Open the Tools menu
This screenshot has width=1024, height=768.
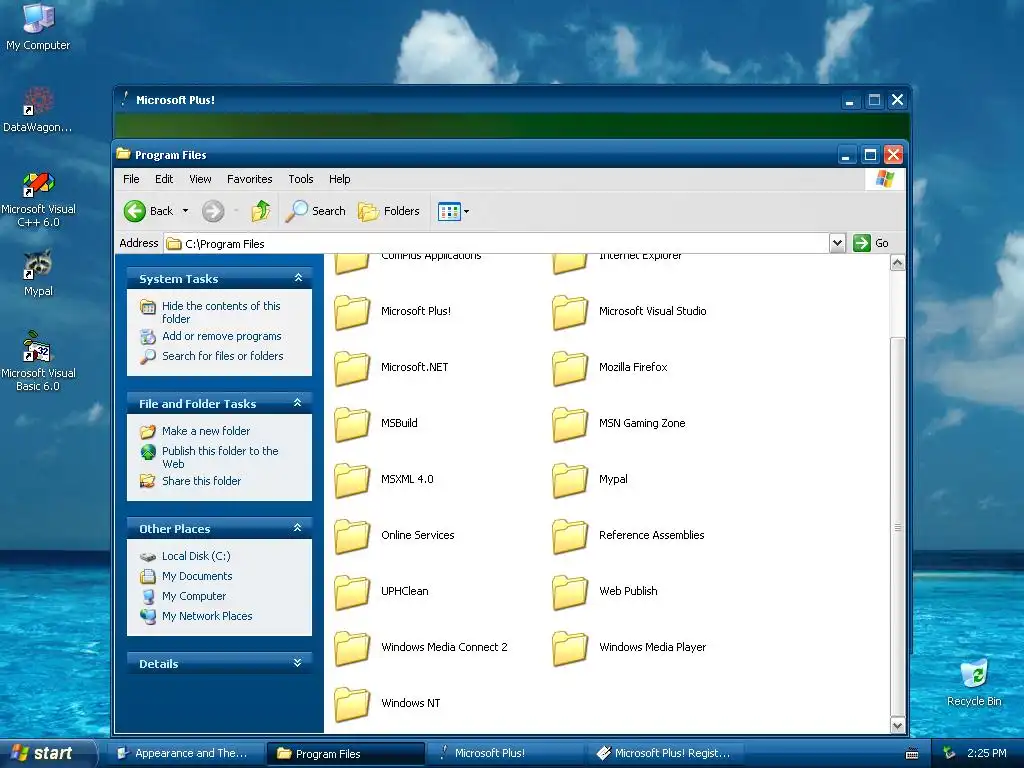300,179
